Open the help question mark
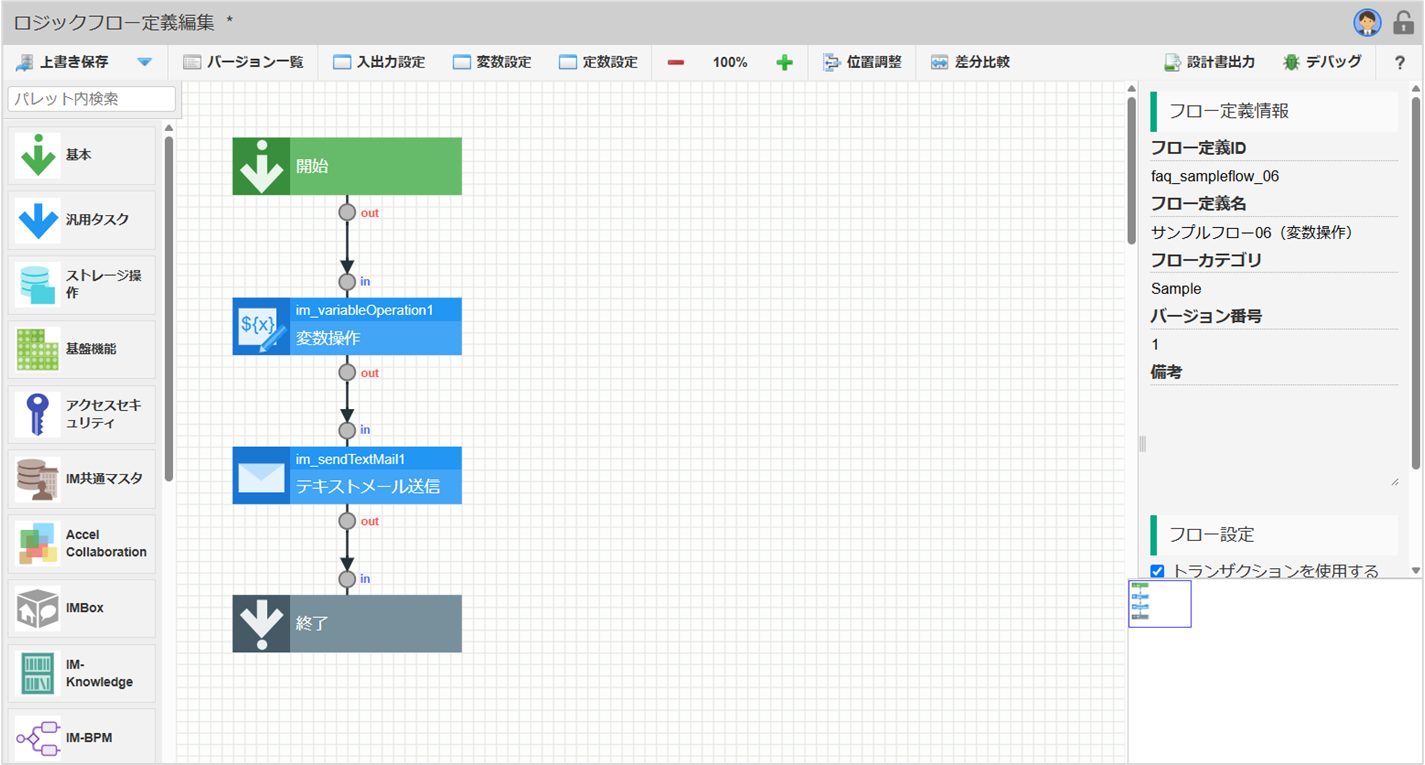The height and width of the screenshot is (765, 1425). pos(1400,62)
